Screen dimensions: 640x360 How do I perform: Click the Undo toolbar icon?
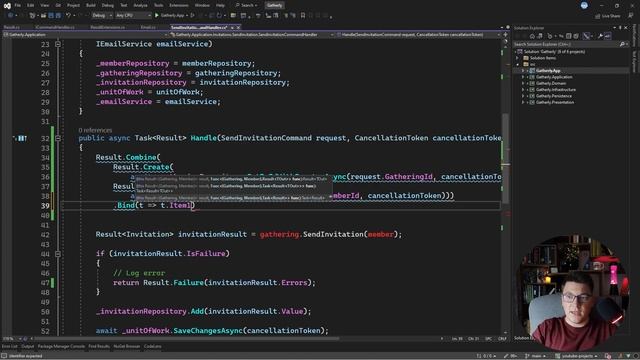[68, 16]
